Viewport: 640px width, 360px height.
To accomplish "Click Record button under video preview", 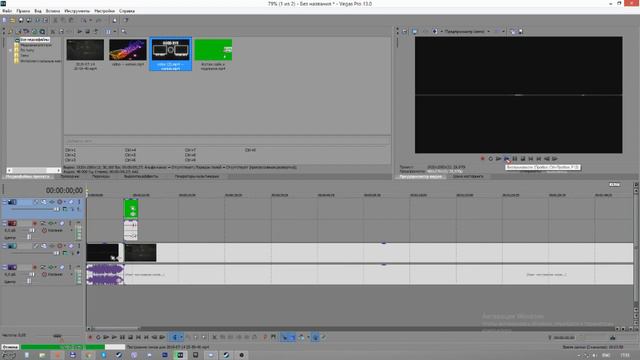I will point(482,159).
